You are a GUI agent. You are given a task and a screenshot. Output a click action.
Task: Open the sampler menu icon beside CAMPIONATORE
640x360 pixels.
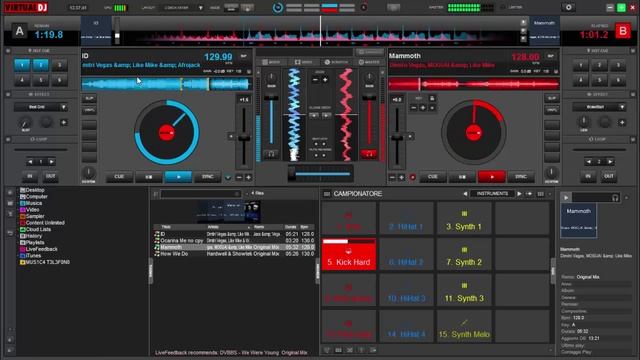point(327,194)
